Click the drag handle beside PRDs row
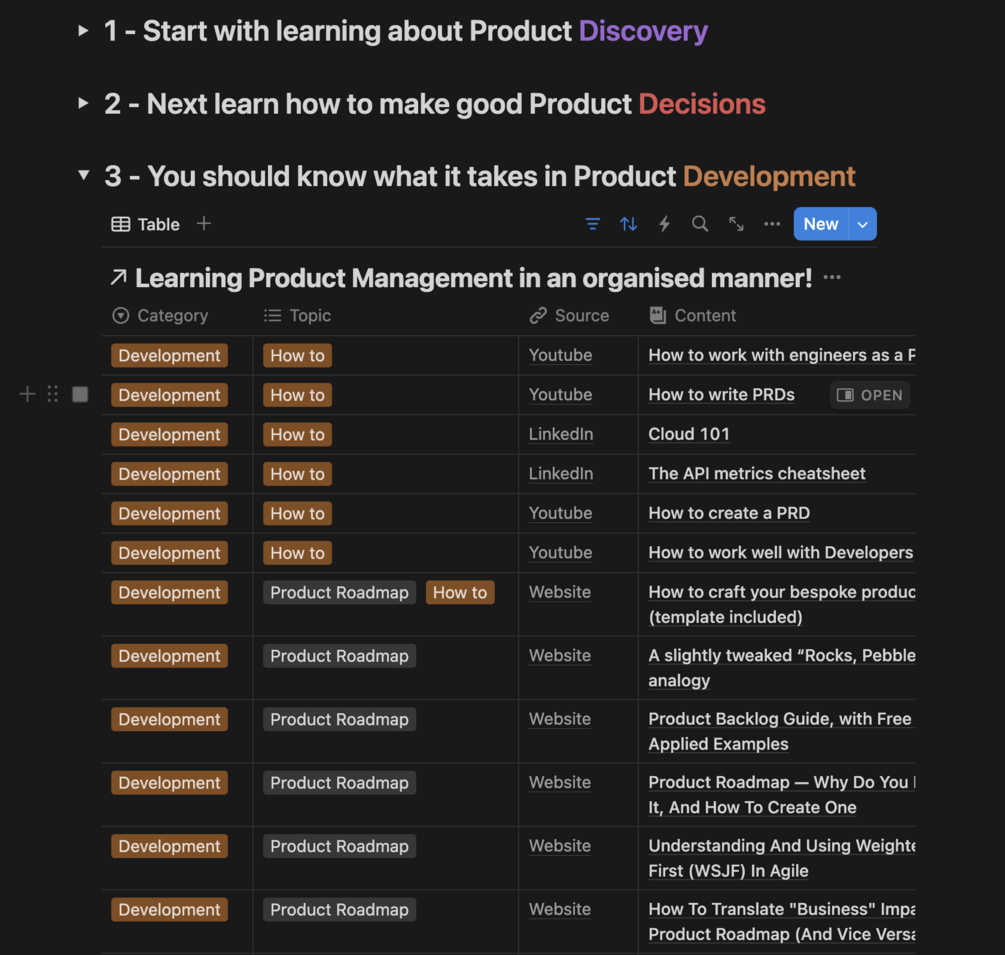The image size is (1005, 955). [x=53, y=395]
